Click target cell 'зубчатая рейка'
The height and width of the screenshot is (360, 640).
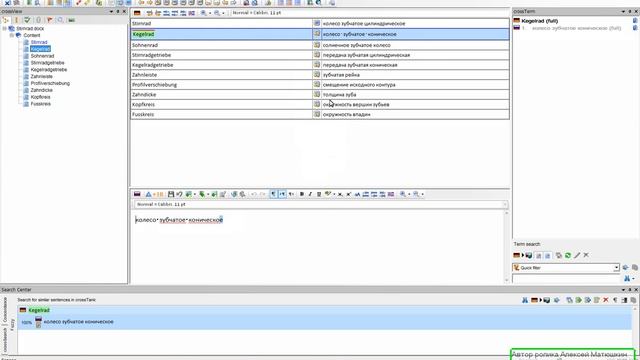[415, 75]
